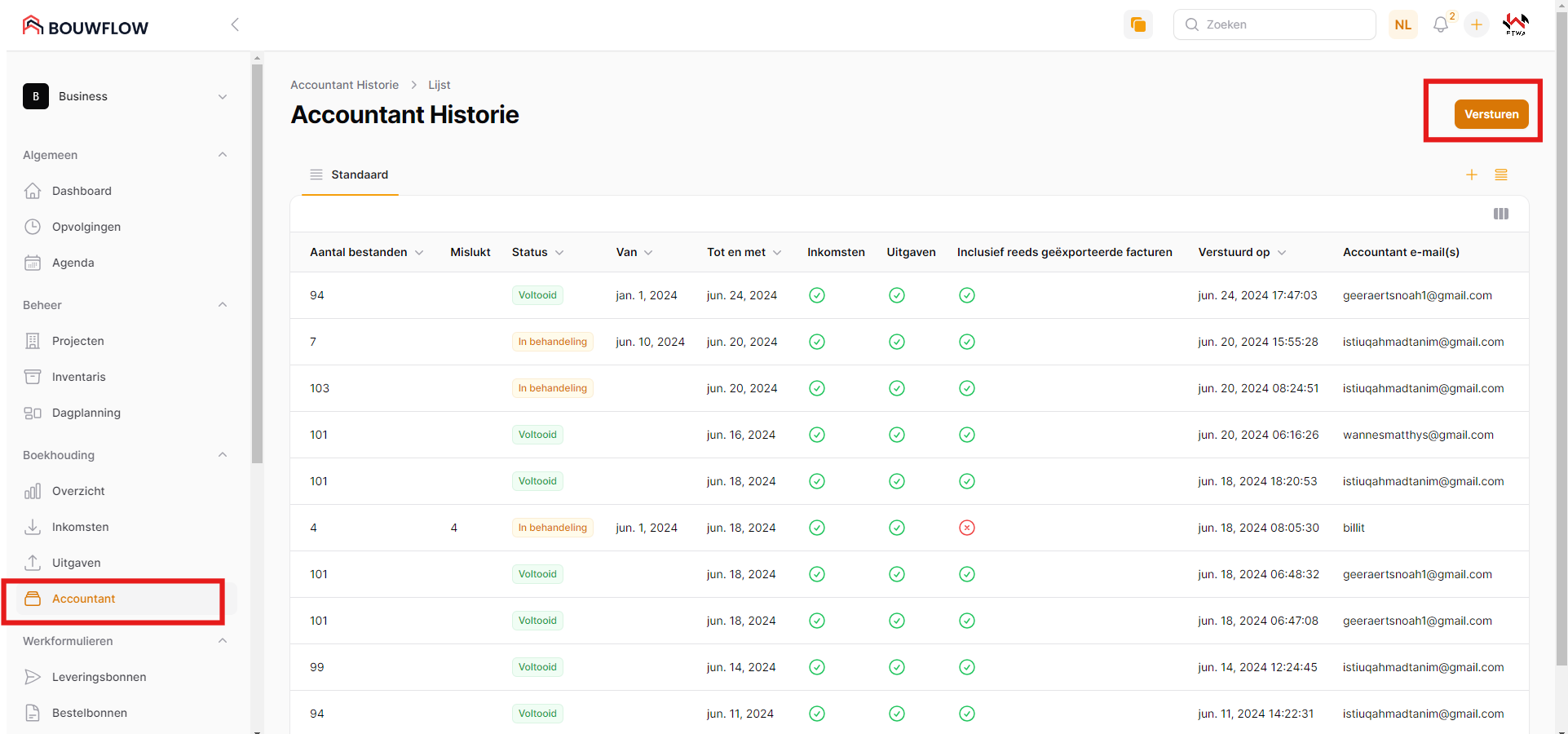Add a new view with orange plus
This screenshot has width=1568, height=734.
tap(1471, 175)
